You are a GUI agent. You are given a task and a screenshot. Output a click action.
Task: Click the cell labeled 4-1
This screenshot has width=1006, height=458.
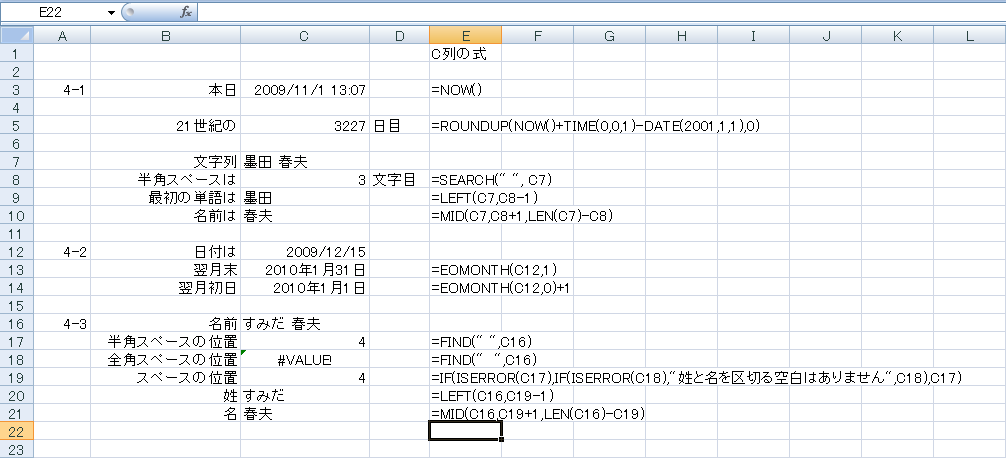pos(62,90)
